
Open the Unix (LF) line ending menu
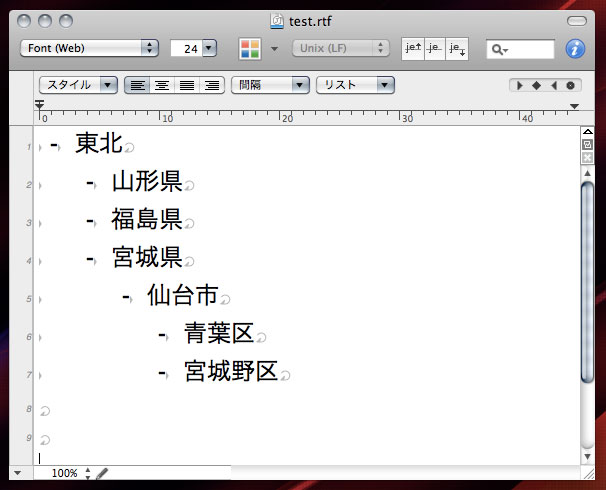coord(340,48)
